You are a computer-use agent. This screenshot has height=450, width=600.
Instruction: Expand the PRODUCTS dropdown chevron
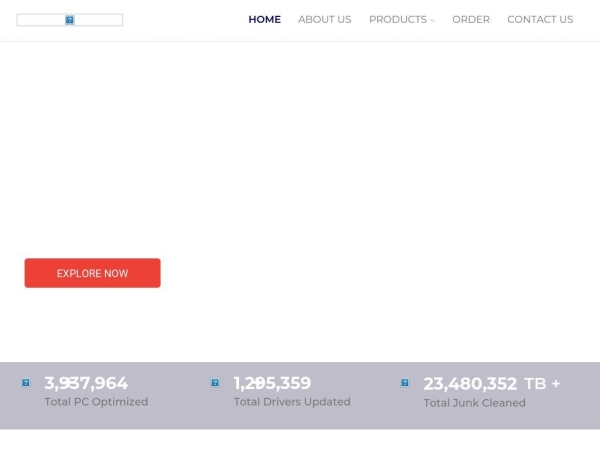coord(432,20)
